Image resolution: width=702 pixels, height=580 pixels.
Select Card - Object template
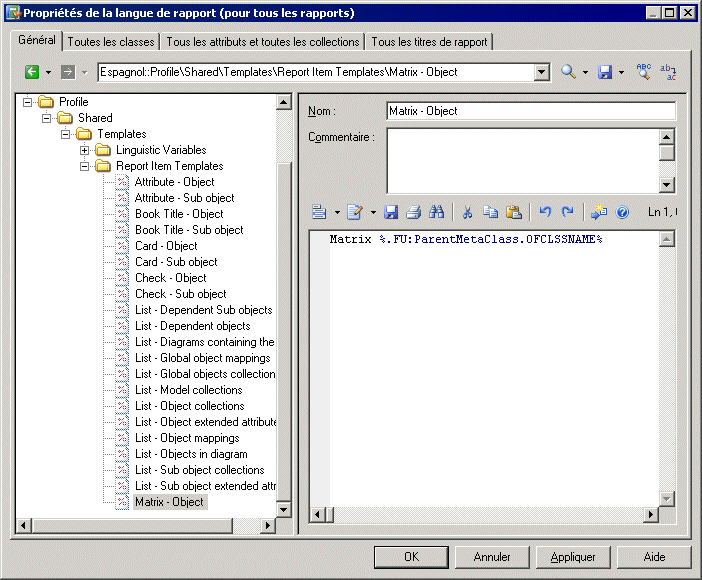[166, 246]
